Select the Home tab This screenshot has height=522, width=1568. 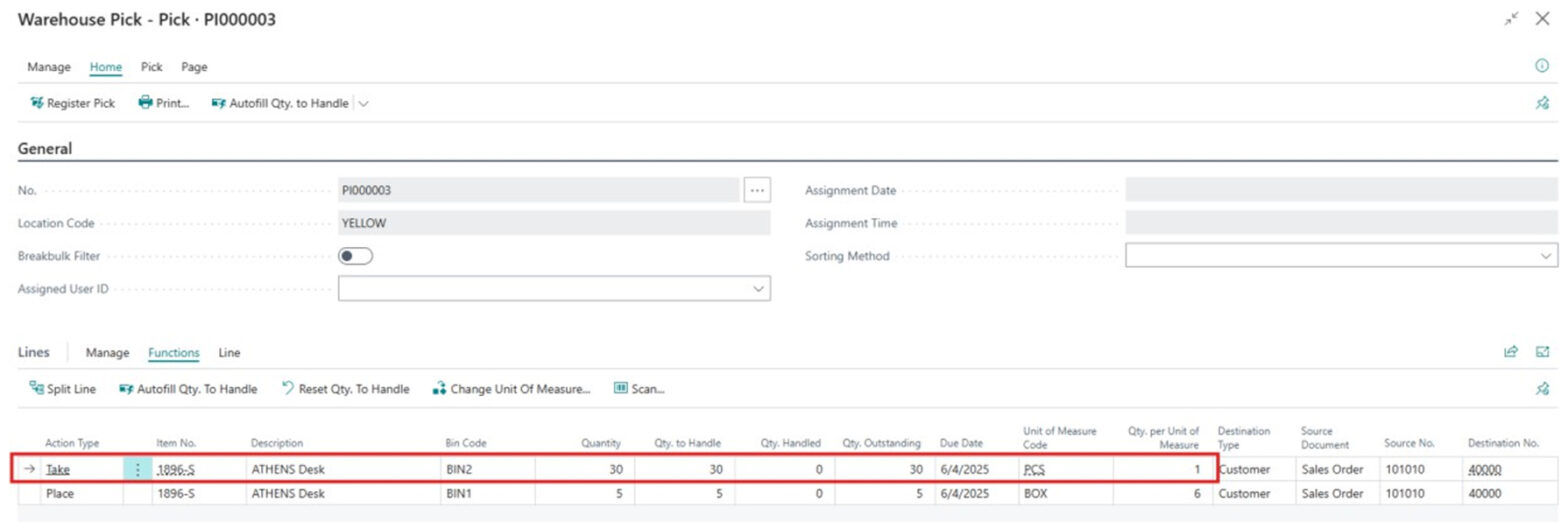tap(106, 67)
